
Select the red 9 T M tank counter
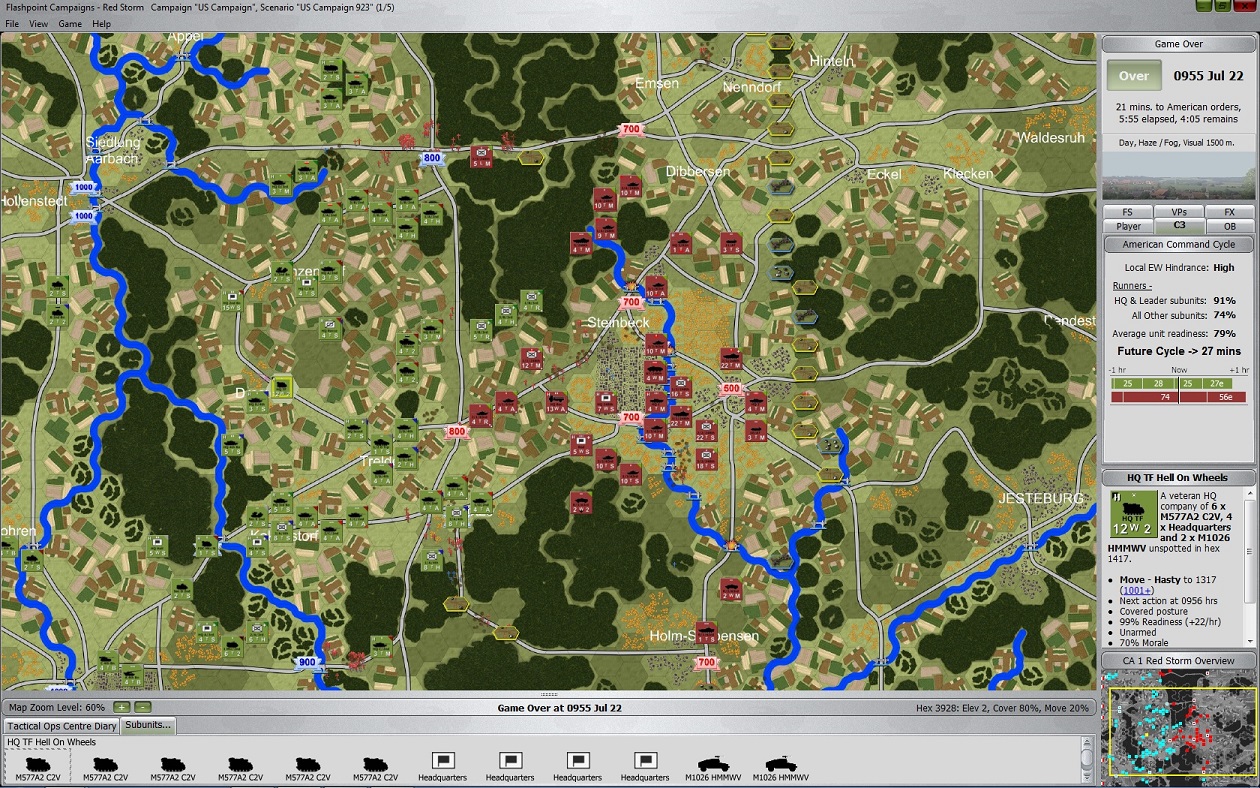[x=606, y=229]
